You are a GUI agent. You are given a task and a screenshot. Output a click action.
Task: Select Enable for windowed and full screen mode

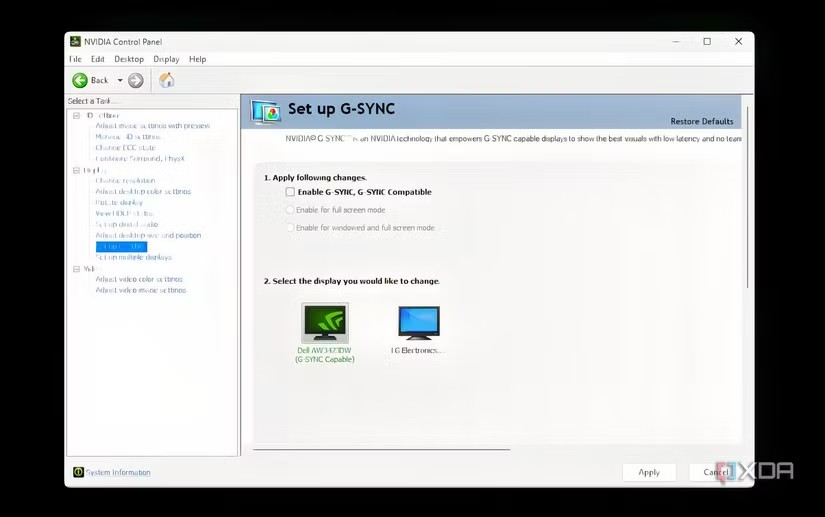pyautogui.click(x=290, y=228)
